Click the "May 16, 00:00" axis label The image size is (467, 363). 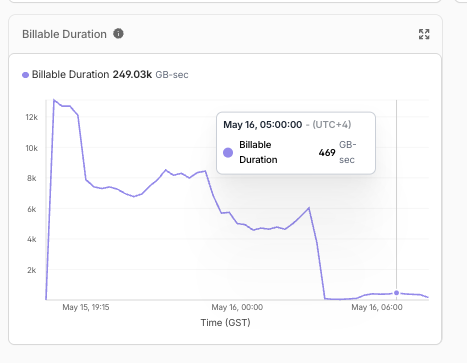(237, 307)
